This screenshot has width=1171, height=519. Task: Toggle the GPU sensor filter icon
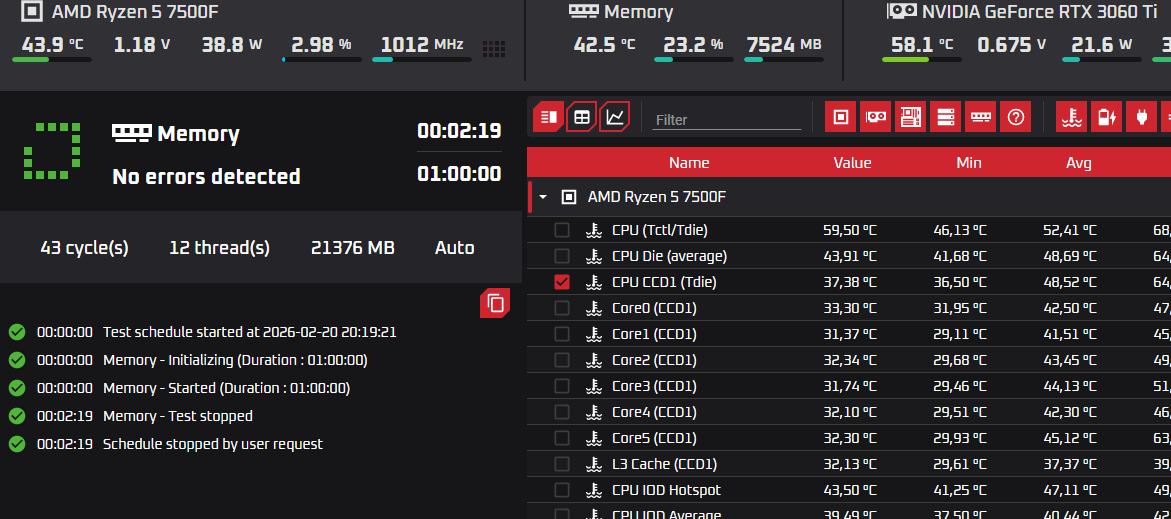pyautogui.click(x=875, y=116)
